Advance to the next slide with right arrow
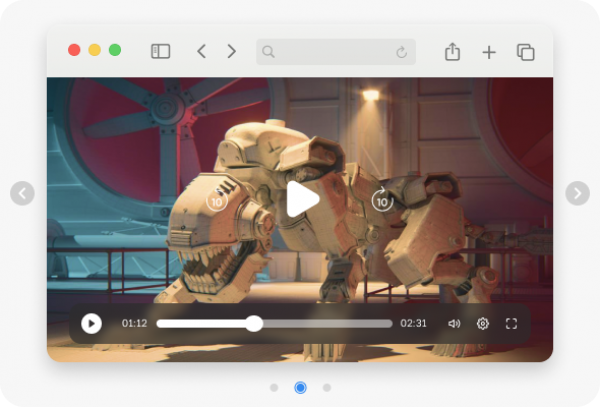Viewport: 600px width, 407px height. click(577, 193)
